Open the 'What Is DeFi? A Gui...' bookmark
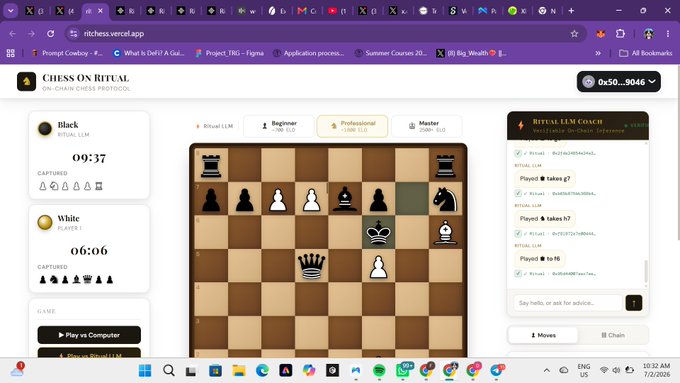This screenshot has width=680, height=383. click(x=149, y=53)
